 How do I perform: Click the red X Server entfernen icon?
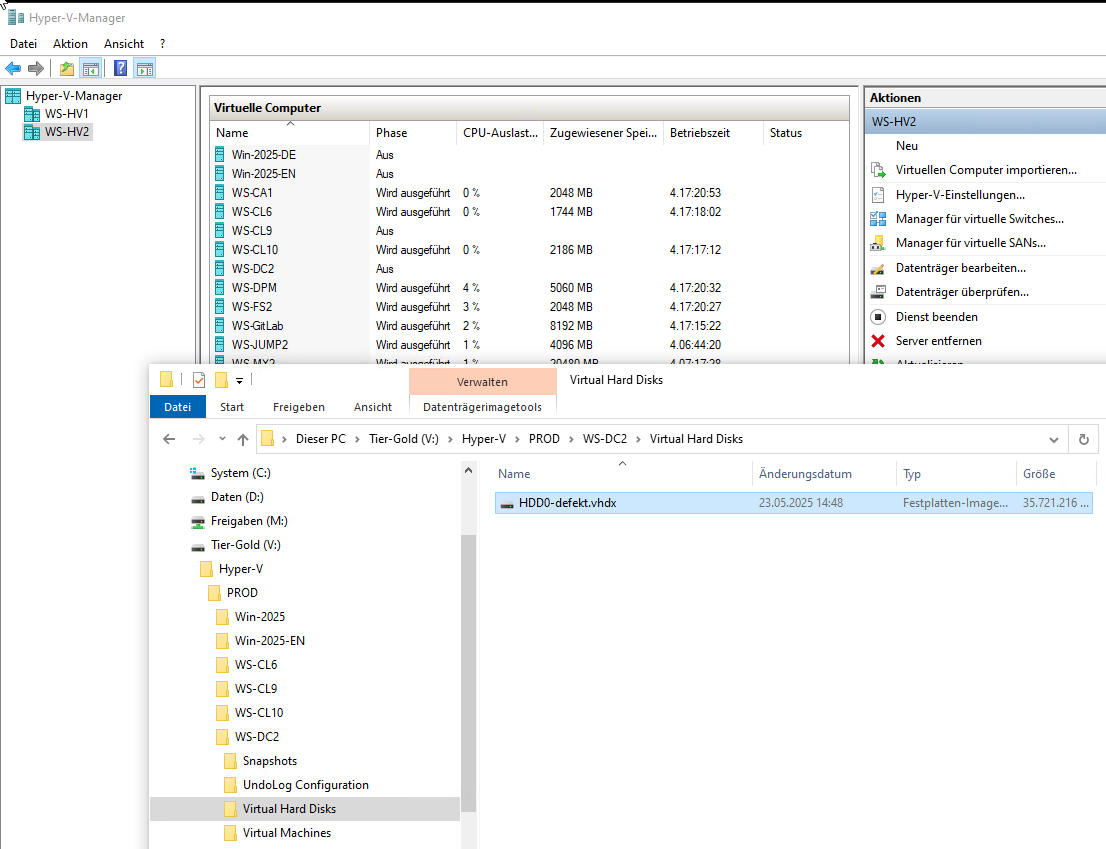click(x=878, y=341)
